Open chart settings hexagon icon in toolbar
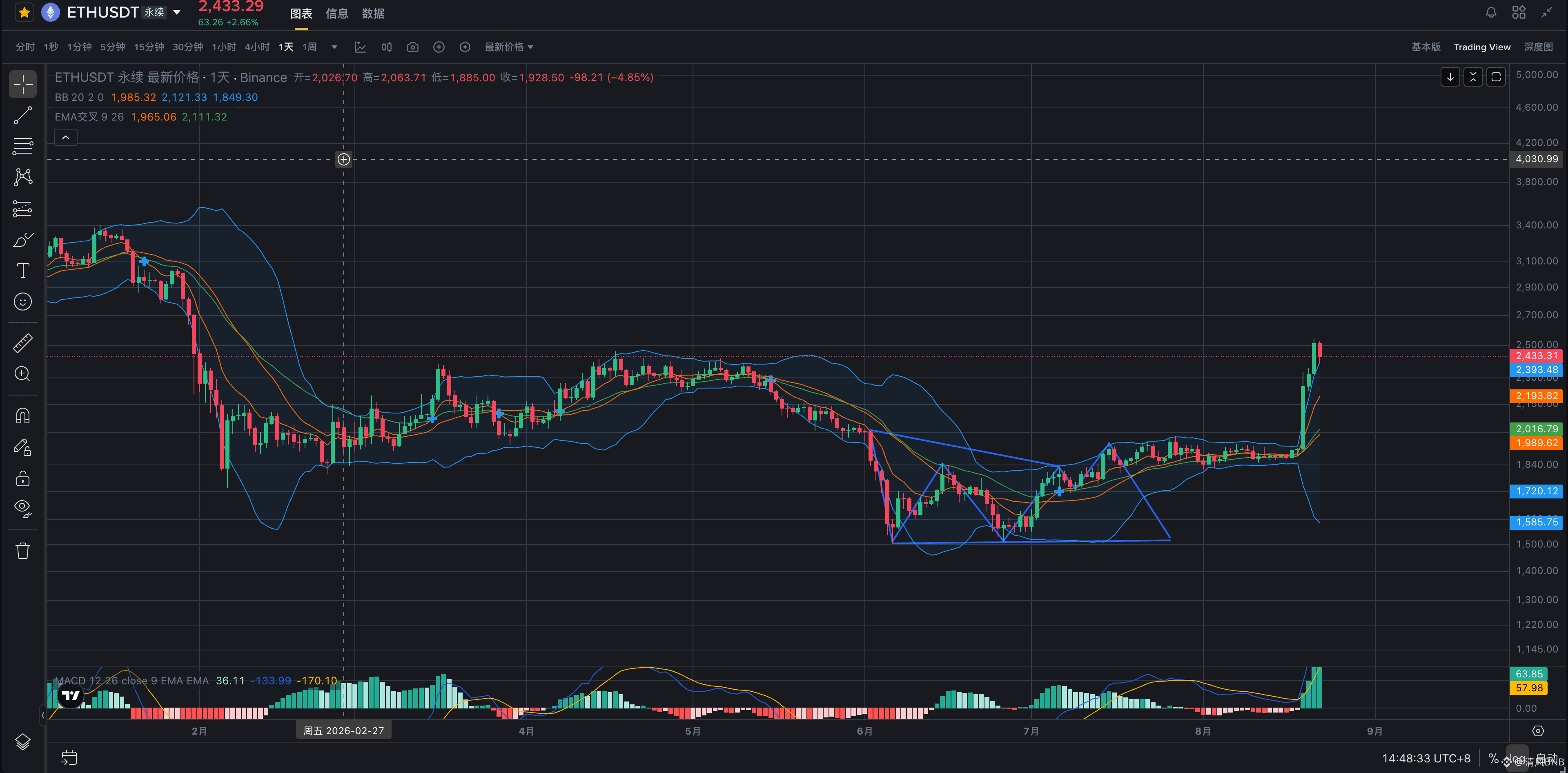Screen dimensions: 1568x773 click(465, 47)
